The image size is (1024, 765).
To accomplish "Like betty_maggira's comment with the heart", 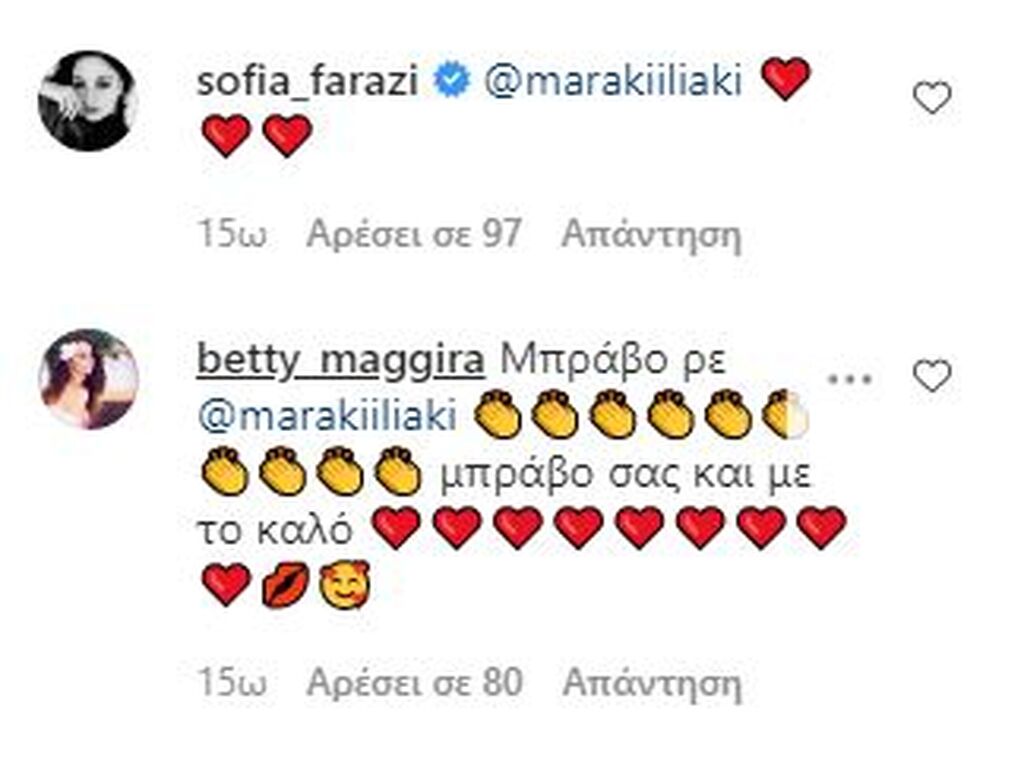I will click(932, 377).
